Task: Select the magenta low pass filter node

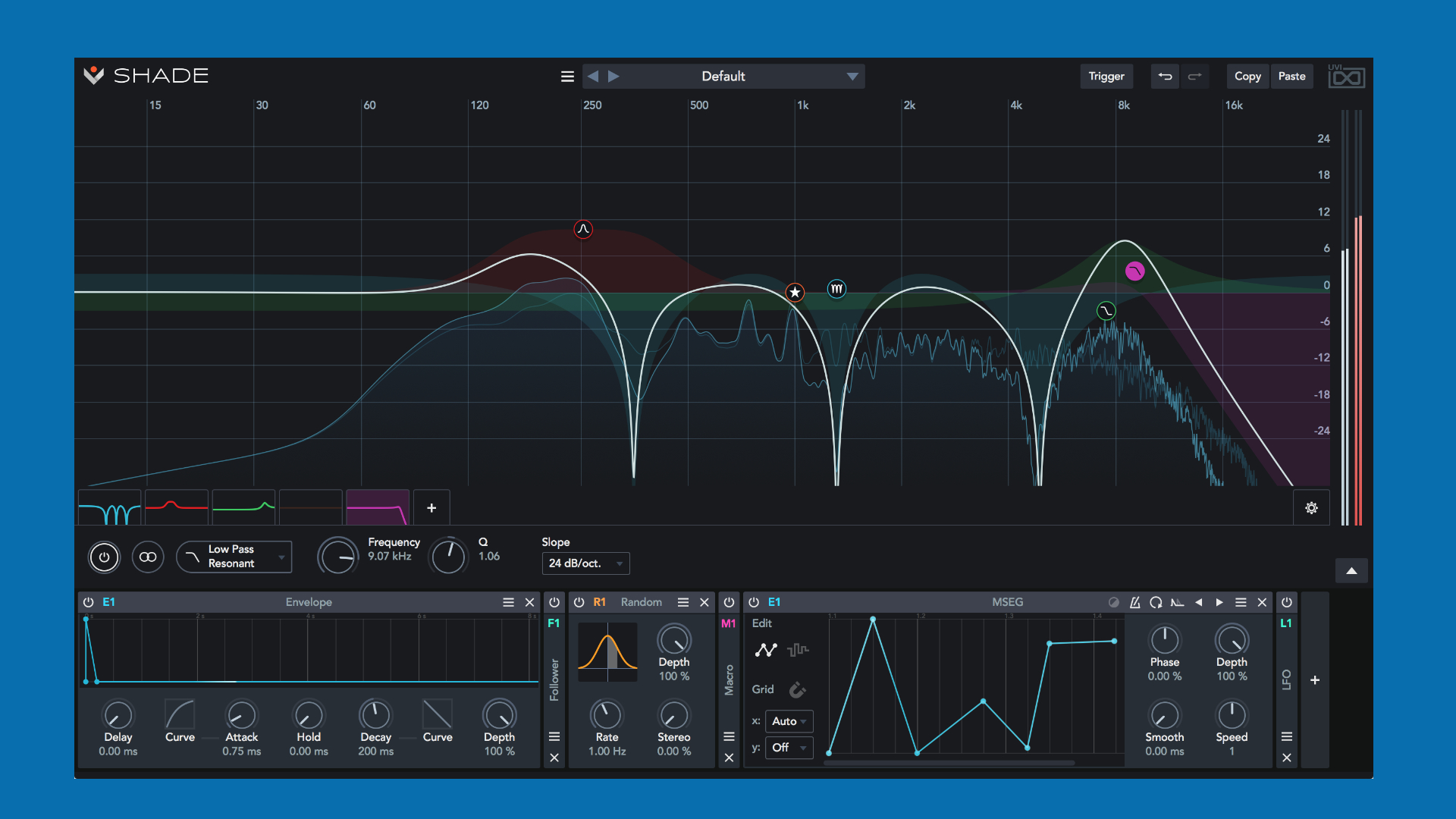Action: click(1134, 271)
